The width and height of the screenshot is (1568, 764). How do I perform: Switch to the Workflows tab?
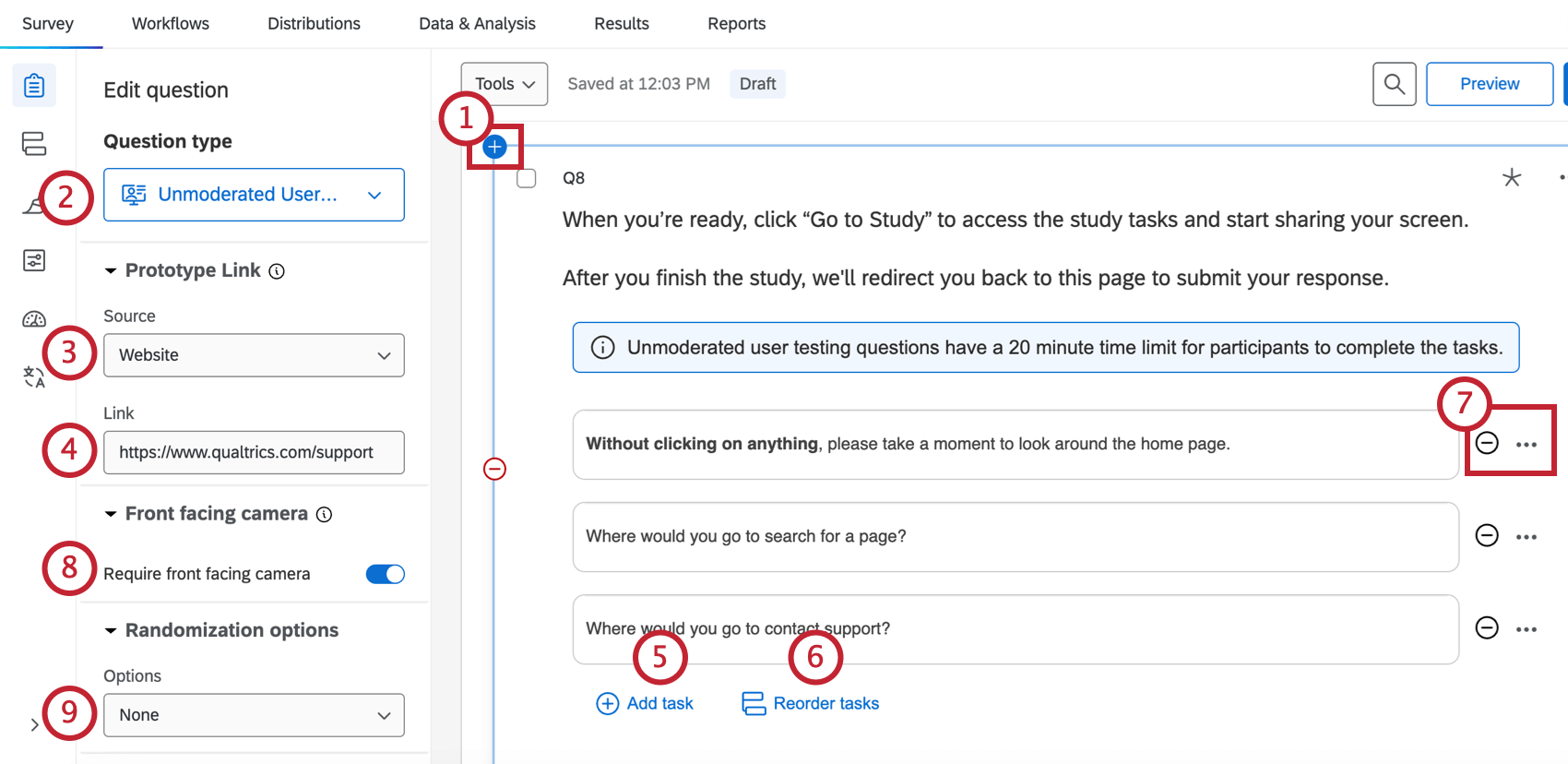[x=171, y=24]
